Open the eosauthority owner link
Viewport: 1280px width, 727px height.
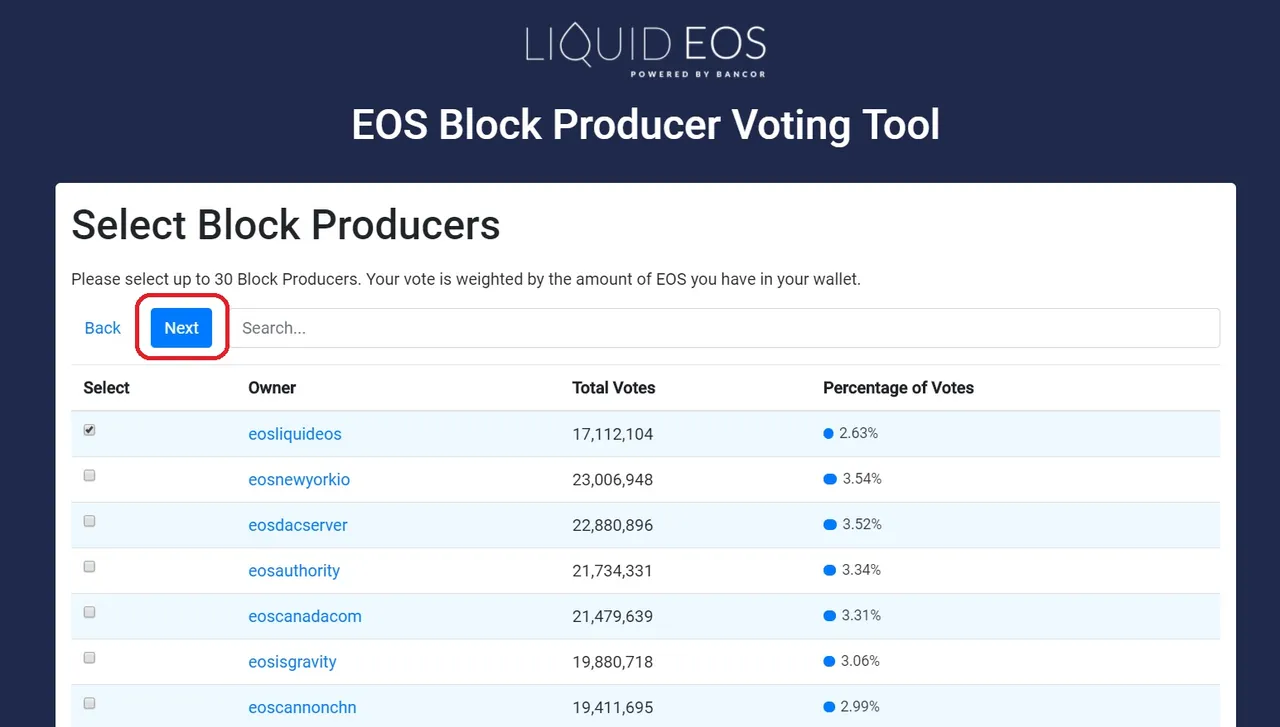tap(294, 571)
